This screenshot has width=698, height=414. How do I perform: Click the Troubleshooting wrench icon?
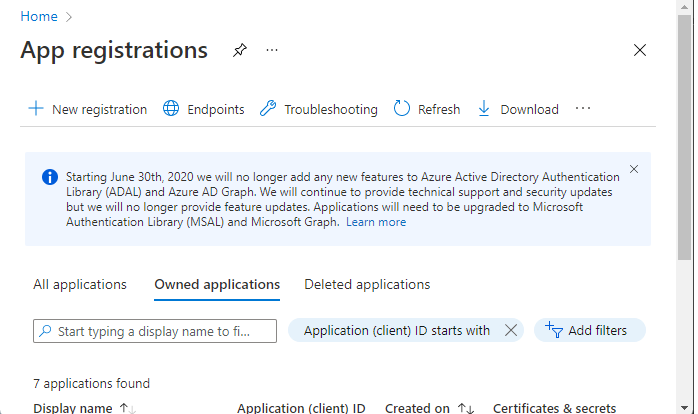click(x=268, y=108)
